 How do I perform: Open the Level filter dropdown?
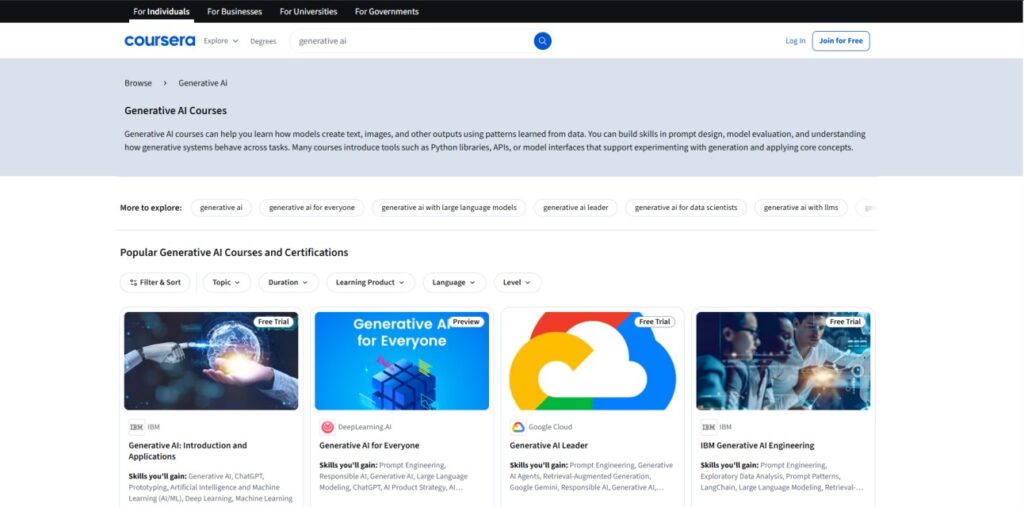517,282
